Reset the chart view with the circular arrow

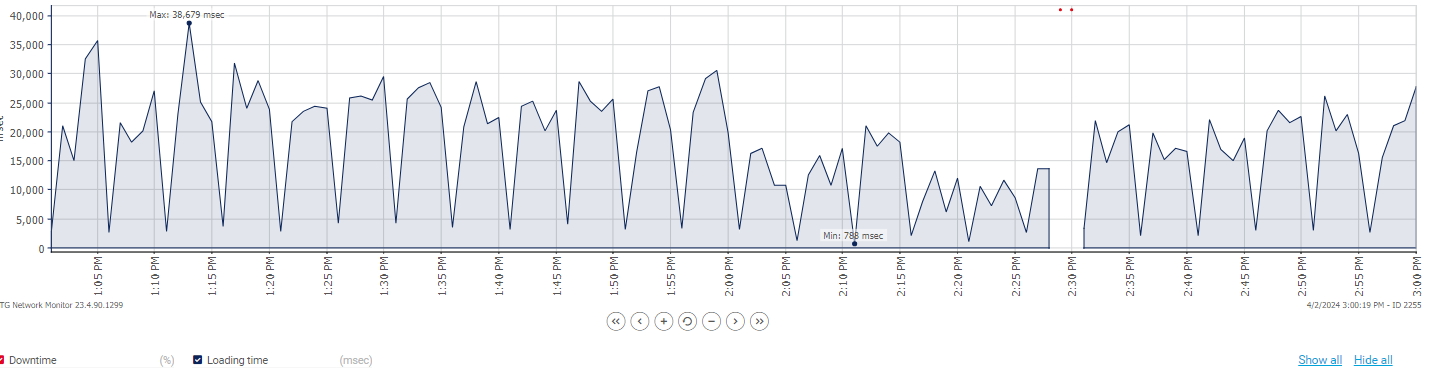(687, 321)
